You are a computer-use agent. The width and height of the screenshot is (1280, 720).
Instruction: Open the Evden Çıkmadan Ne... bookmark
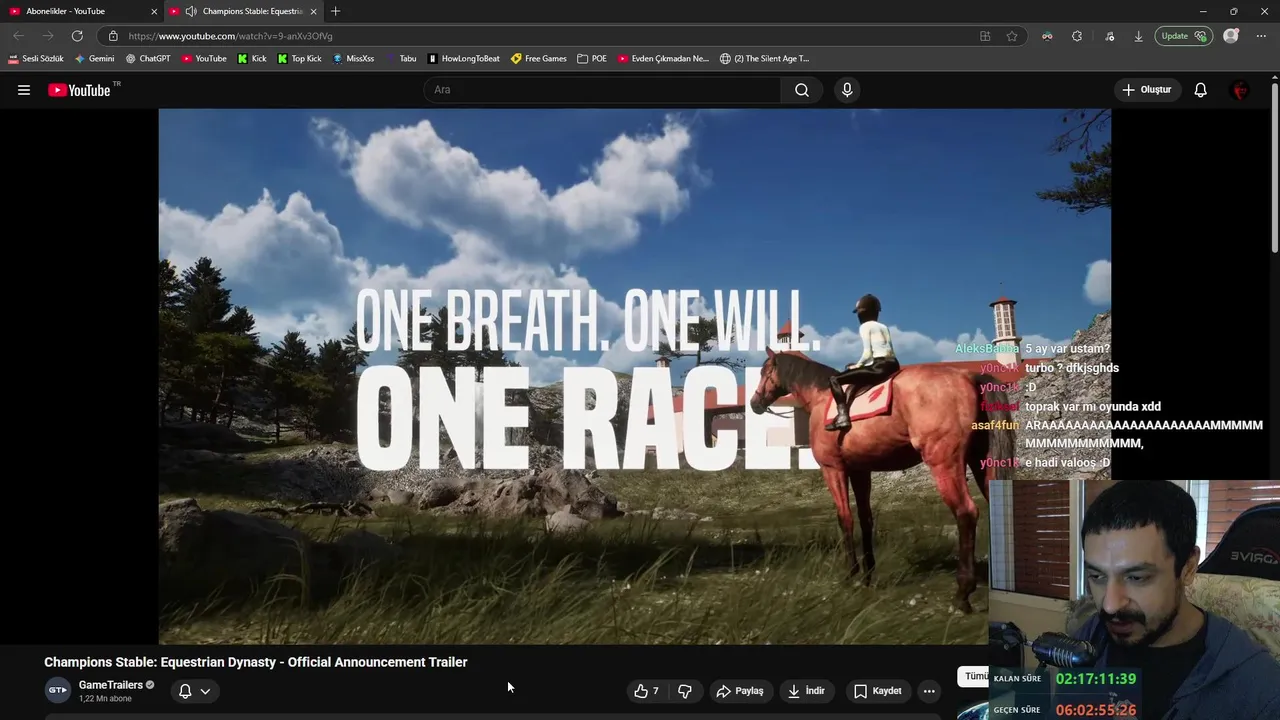(663, 59)
